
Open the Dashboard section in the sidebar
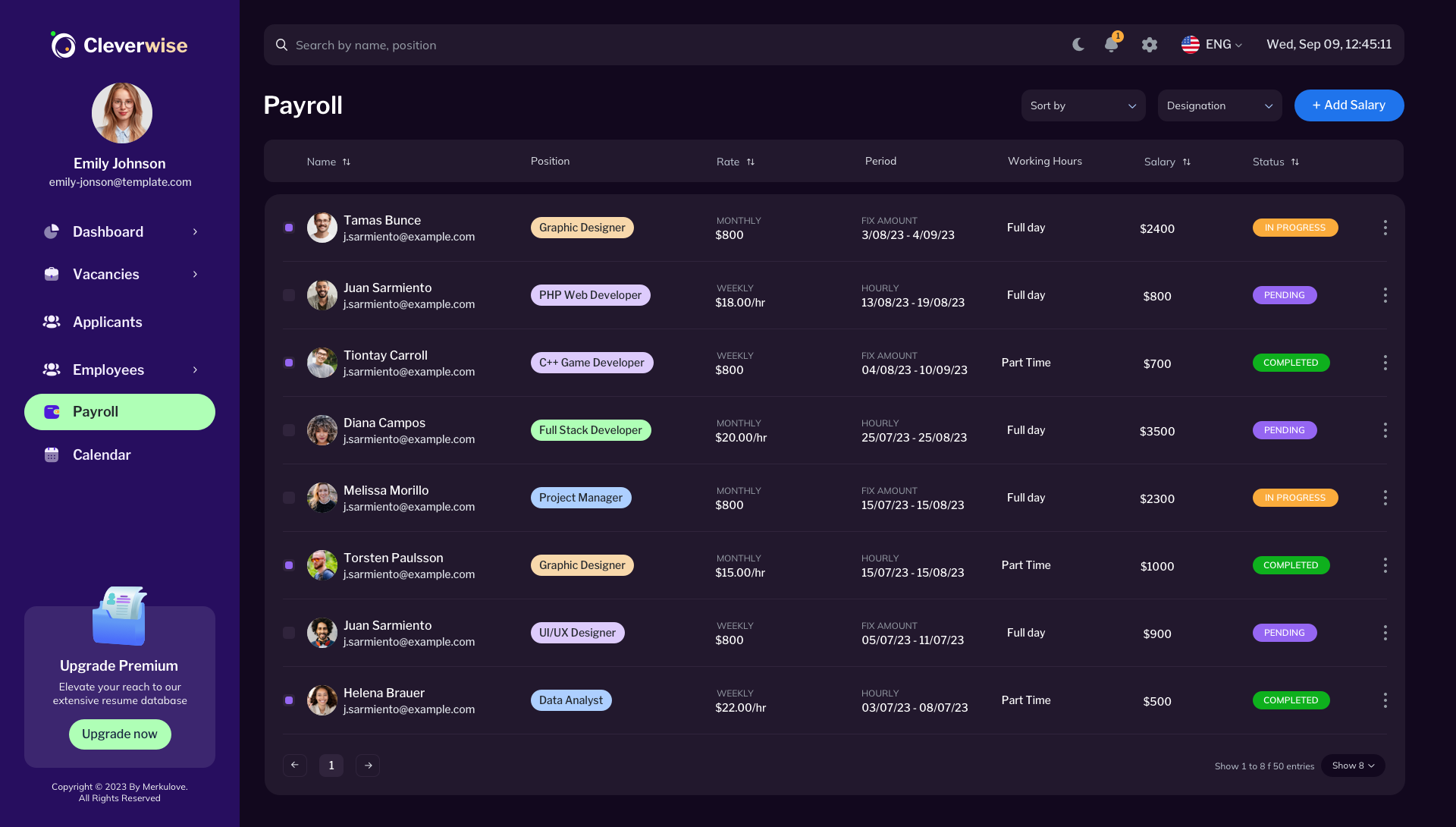point(108,231)
